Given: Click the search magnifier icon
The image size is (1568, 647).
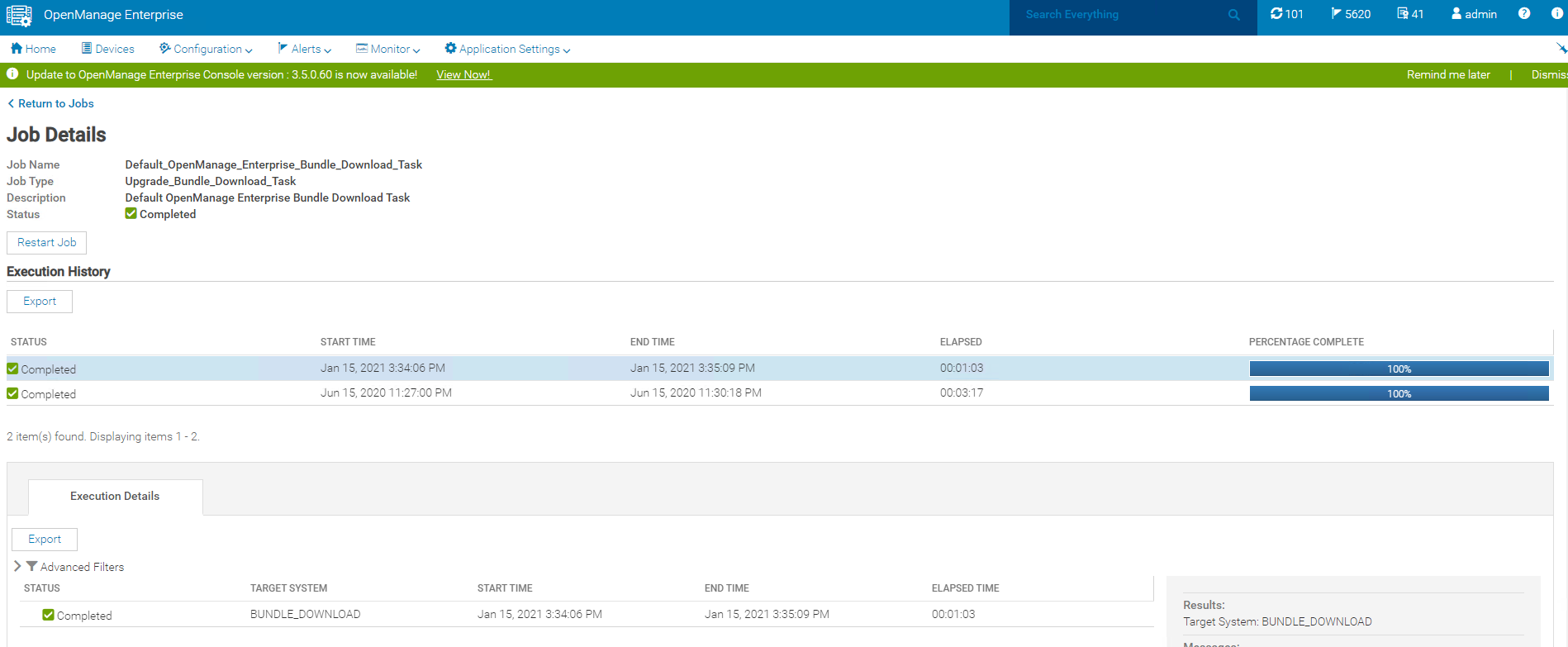Looking at the screenshot, I should pyautogui.click(x=1234, y=15).
